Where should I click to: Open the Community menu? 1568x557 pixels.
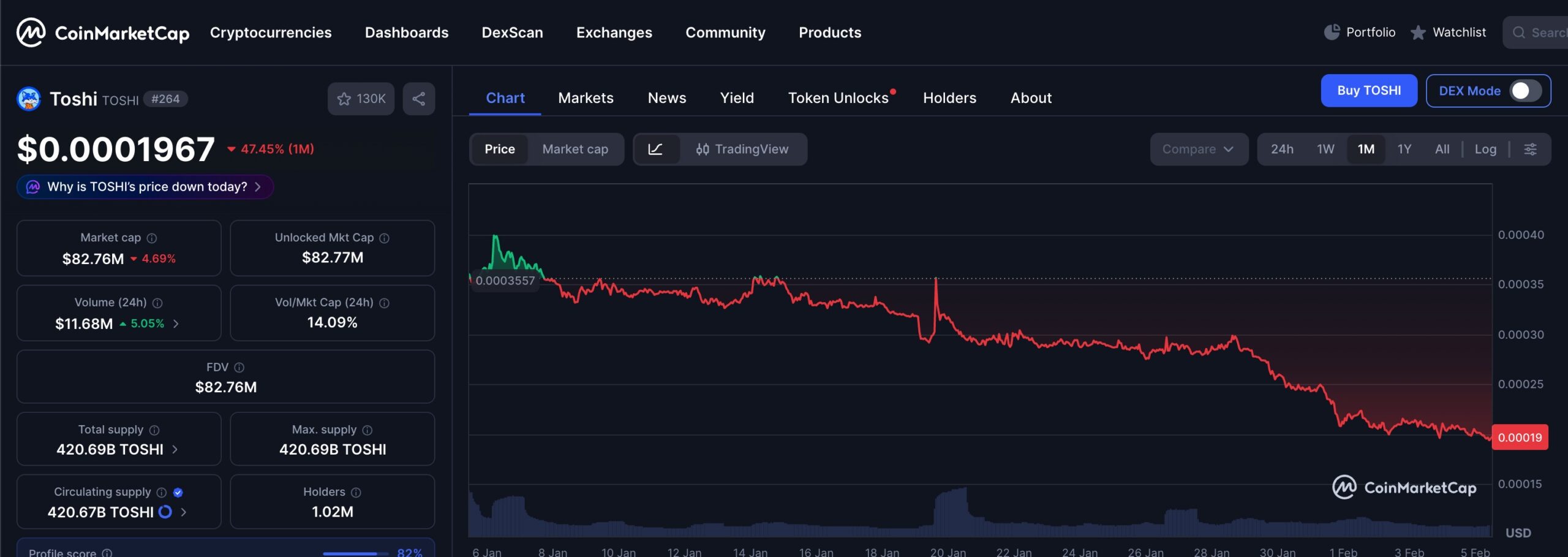pyautogui.click(x=725, y=32)
